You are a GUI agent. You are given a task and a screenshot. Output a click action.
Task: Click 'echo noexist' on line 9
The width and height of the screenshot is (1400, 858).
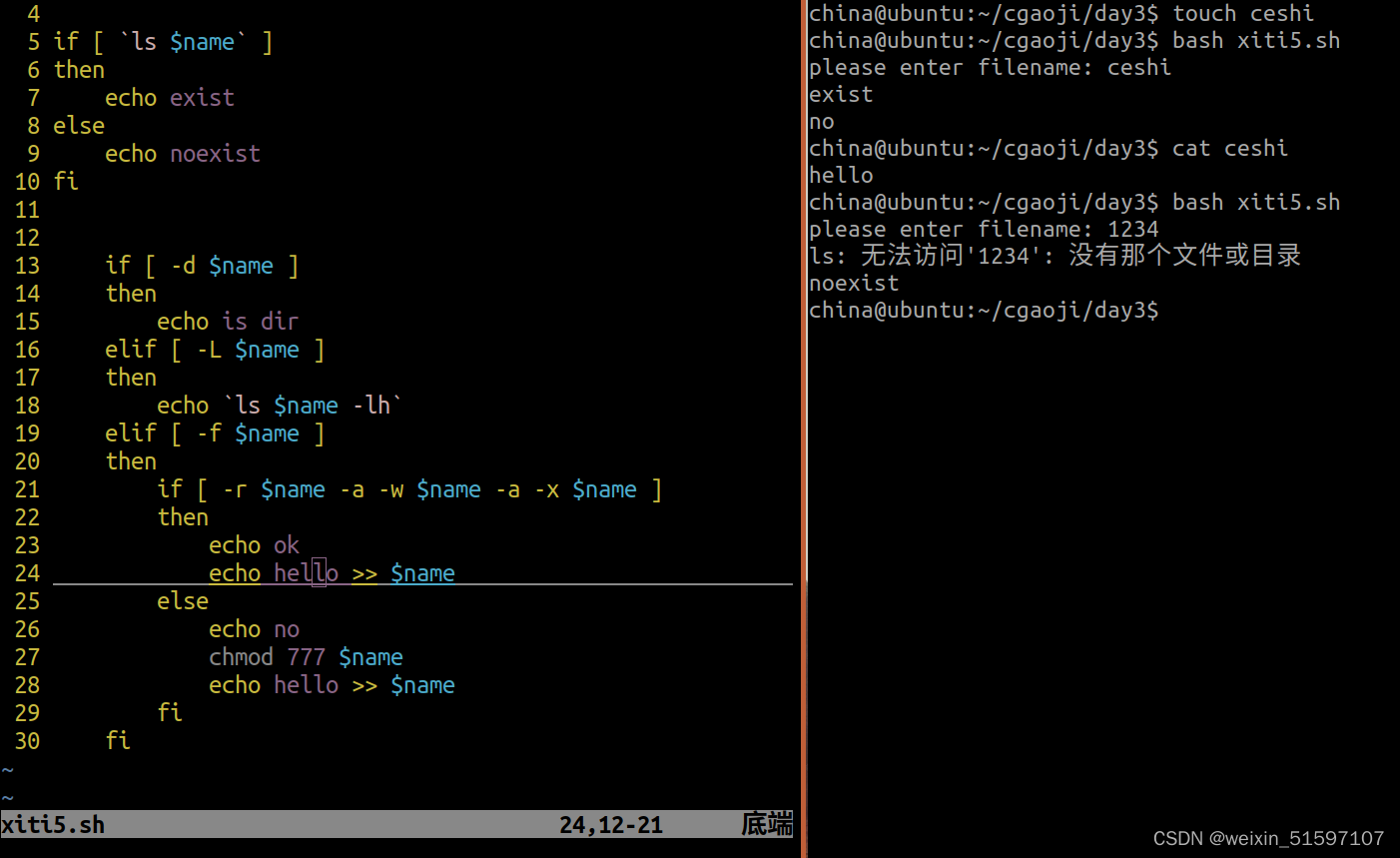point(183,154)
